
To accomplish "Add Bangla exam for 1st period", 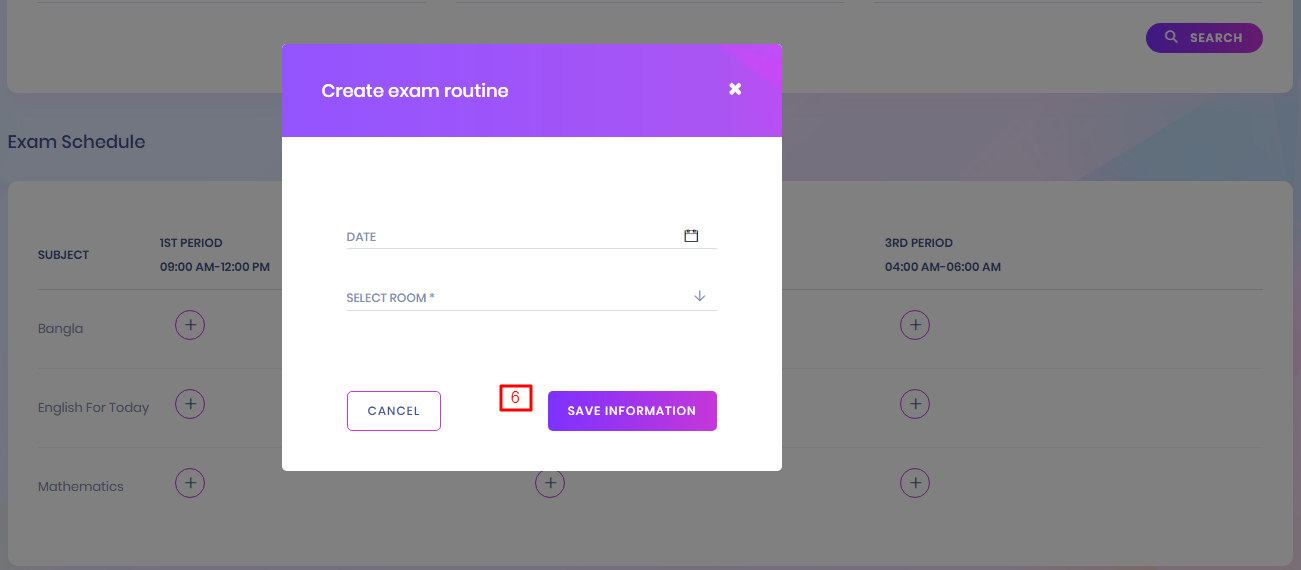I will [x=190, y=325].
